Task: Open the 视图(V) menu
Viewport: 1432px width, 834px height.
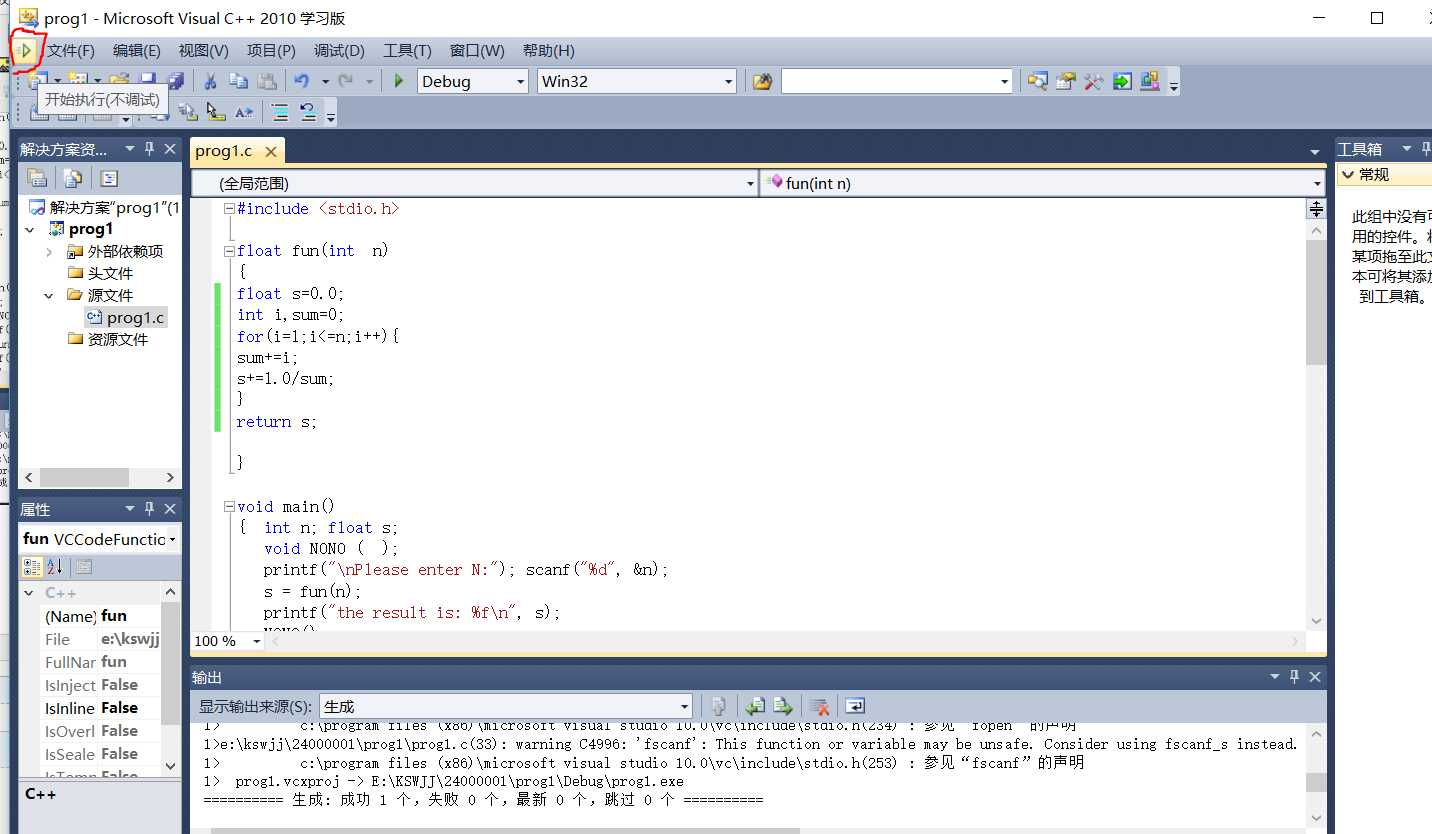Action: [203, 50]
